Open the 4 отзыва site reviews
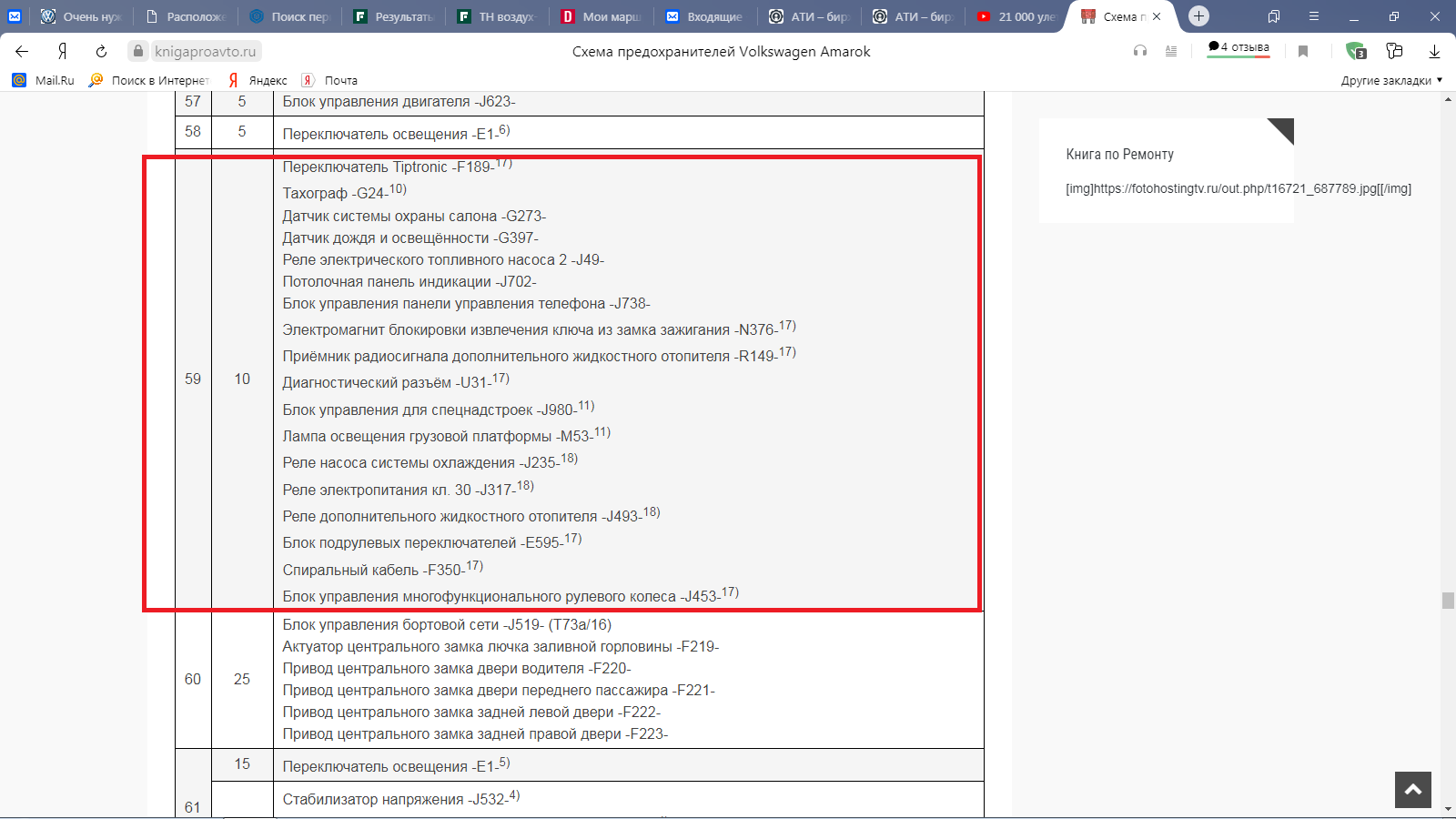Screen dimensions: 1456x819 click(x=1239, y=48)
